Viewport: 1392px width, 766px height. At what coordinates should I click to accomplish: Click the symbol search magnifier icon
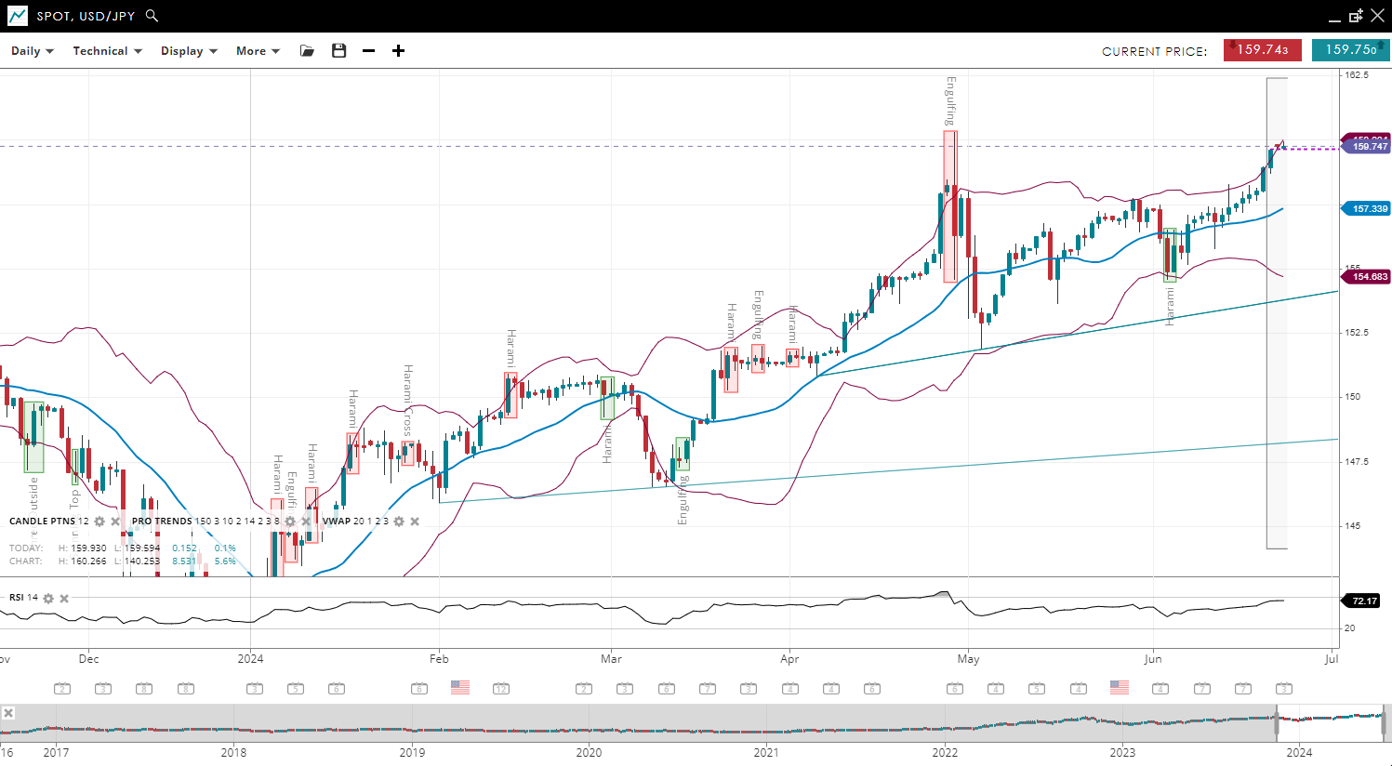click(x=152, y=16)
